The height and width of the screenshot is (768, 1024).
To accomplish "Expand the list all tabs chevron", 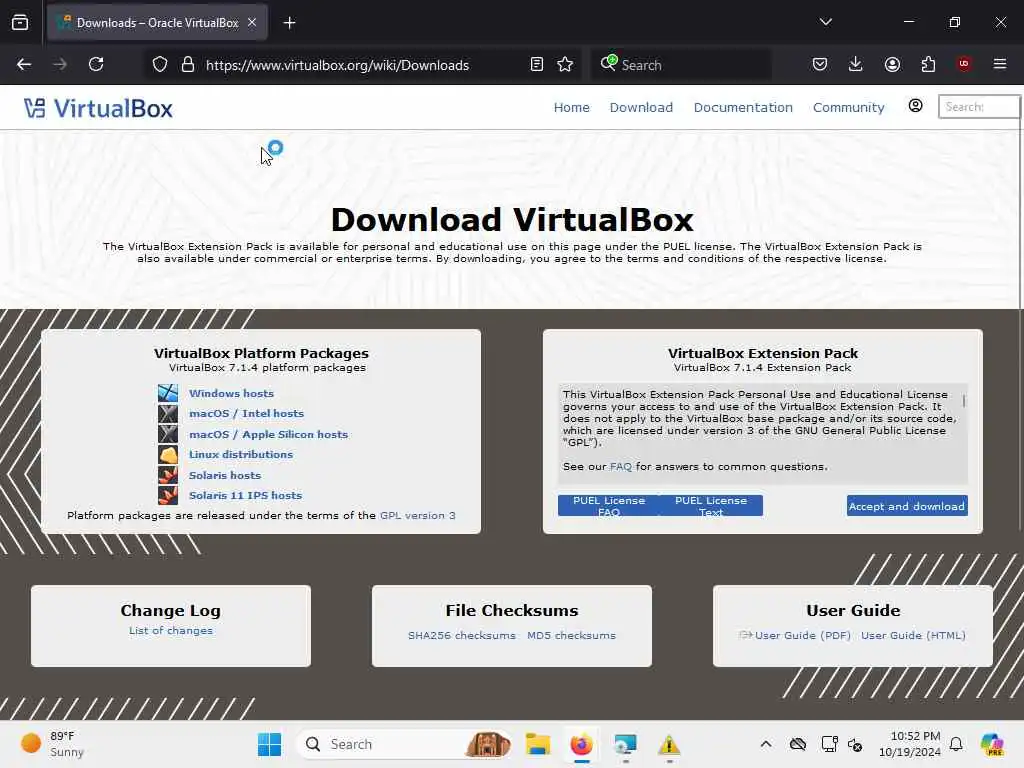I will coord(825,22).
